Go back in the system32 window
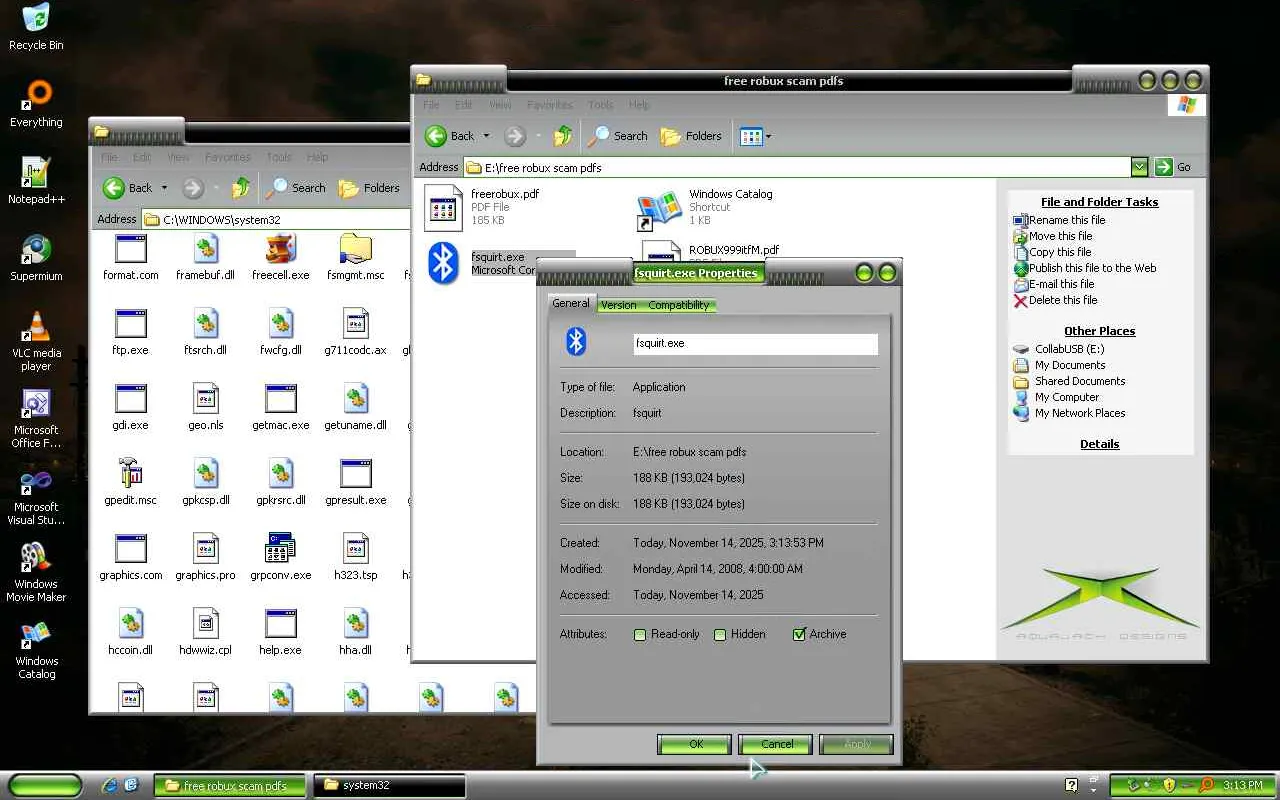 pyautogui.click(x=128, y=188)
